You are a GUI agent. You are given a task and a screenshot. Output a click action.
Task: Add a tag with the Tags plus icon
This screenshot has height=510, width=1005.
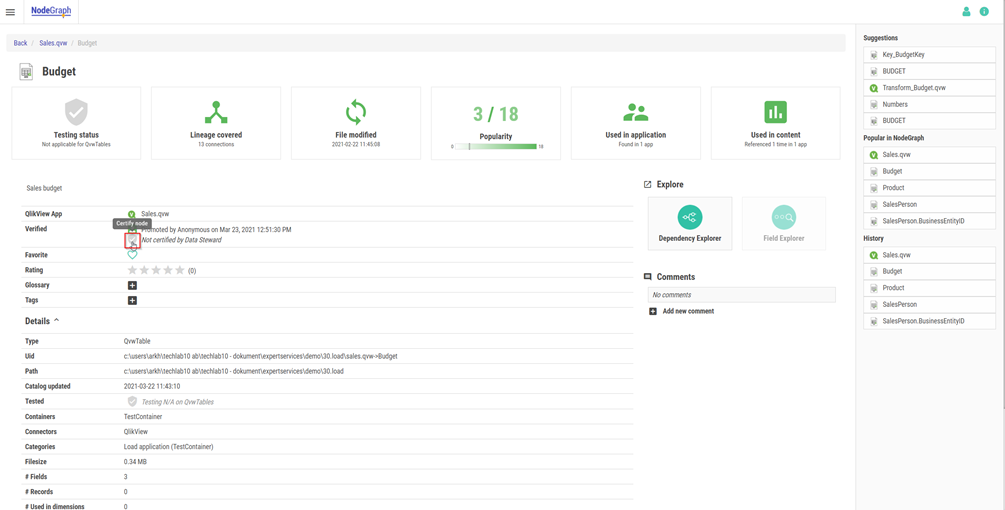click(132, 300)
